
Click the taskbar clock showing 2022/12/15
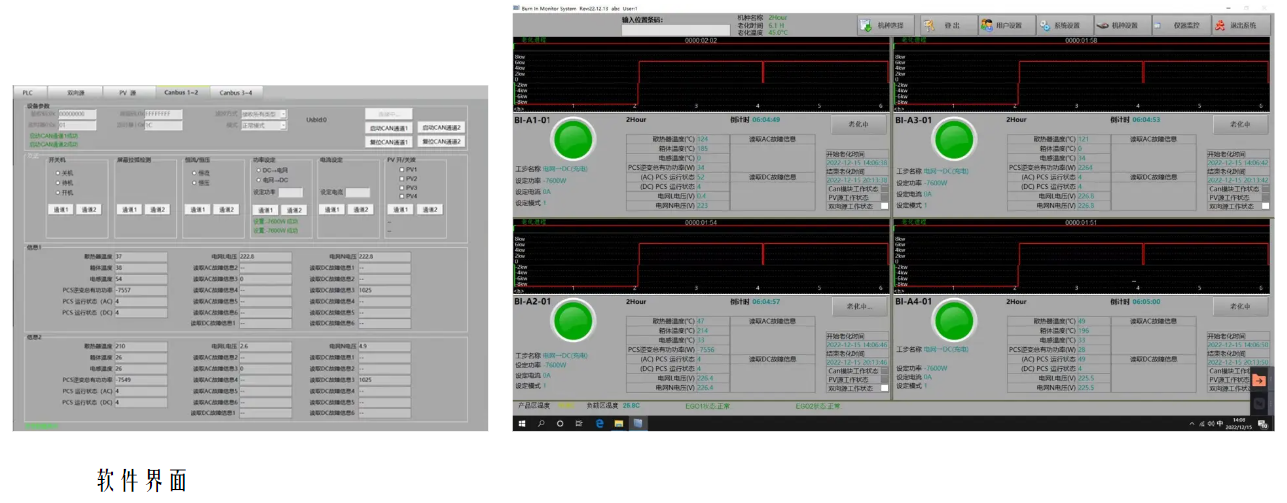coord(1240,424)
